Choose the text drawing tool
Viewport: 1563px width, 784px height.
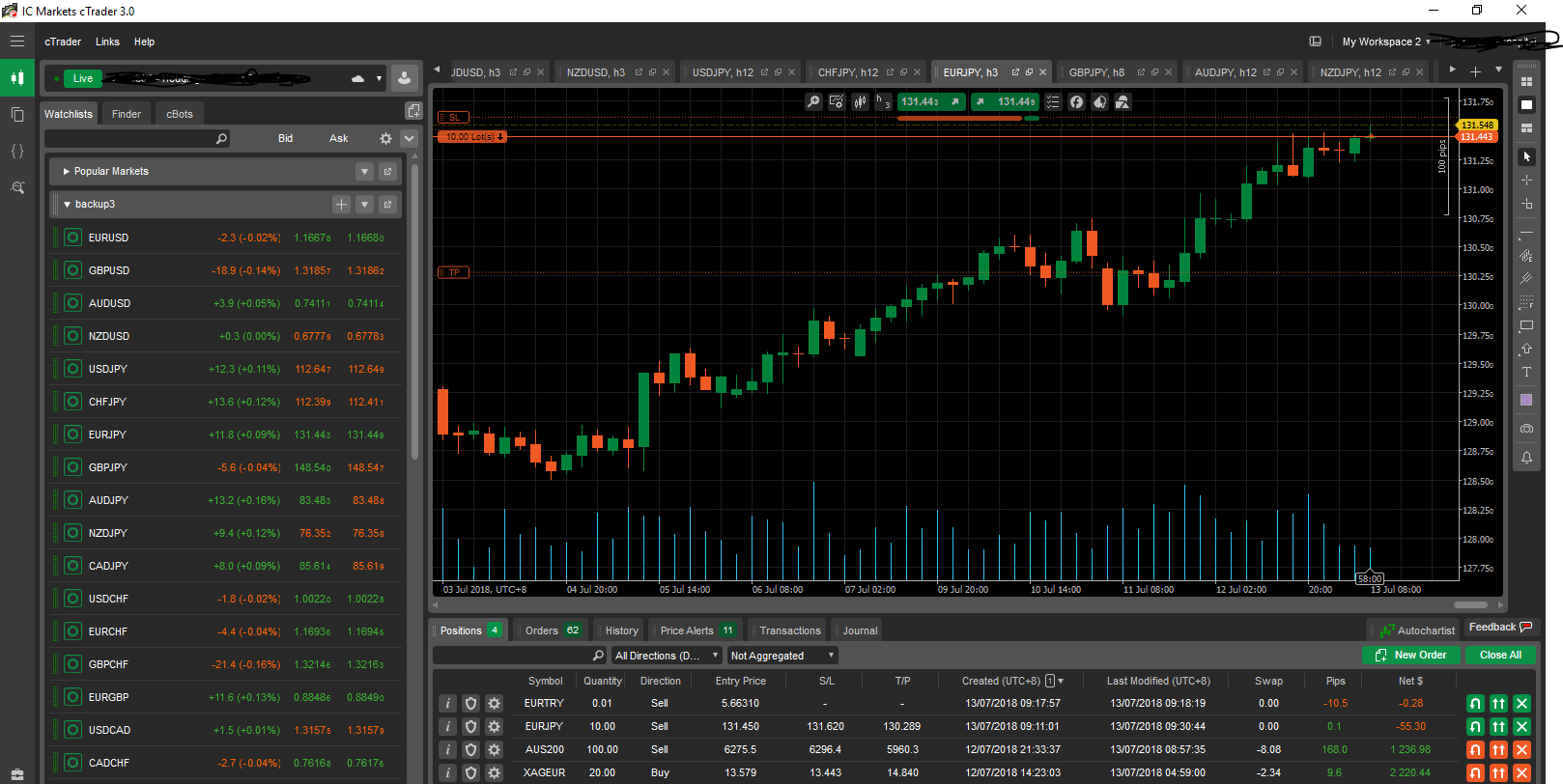[1526, 372]
